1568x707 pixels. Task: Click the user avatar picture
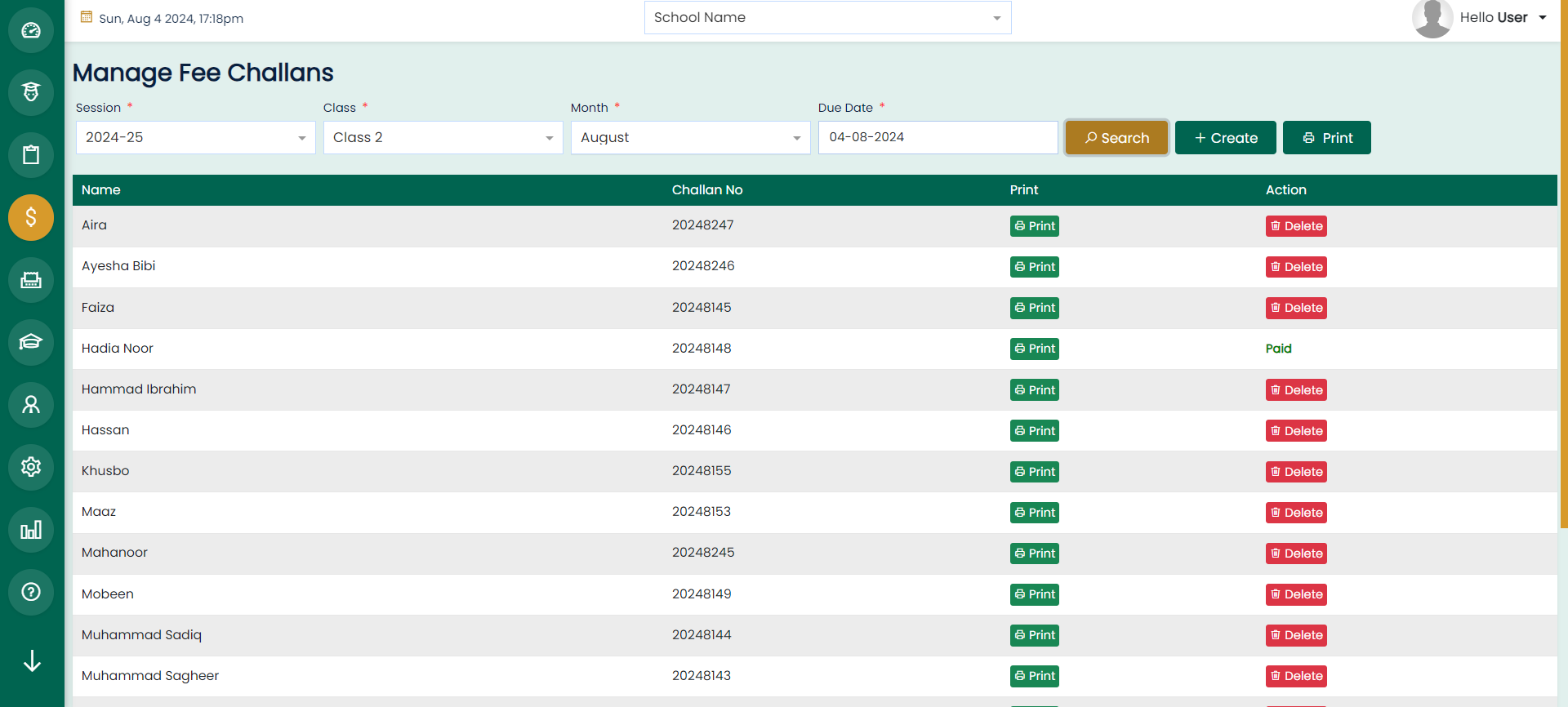tap(1432, 18)
